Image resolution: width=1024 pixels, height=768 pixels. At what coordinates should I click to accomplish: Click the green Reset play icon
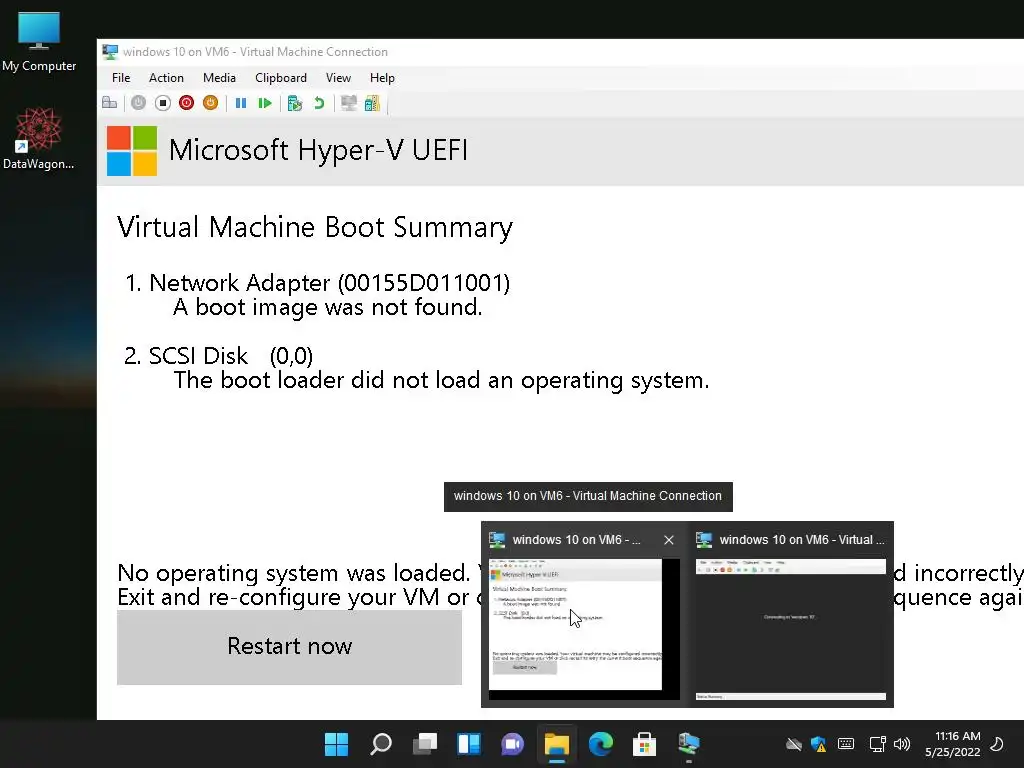[264, 103]
